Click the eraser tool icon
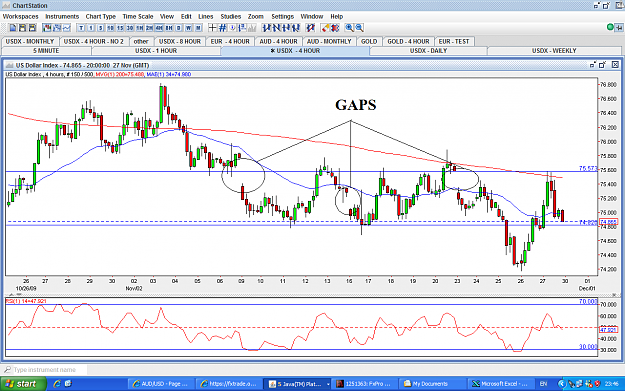Image resolution: width=625 pixels, height=391 pixels. pyautogui.click(x=325, y=28)
